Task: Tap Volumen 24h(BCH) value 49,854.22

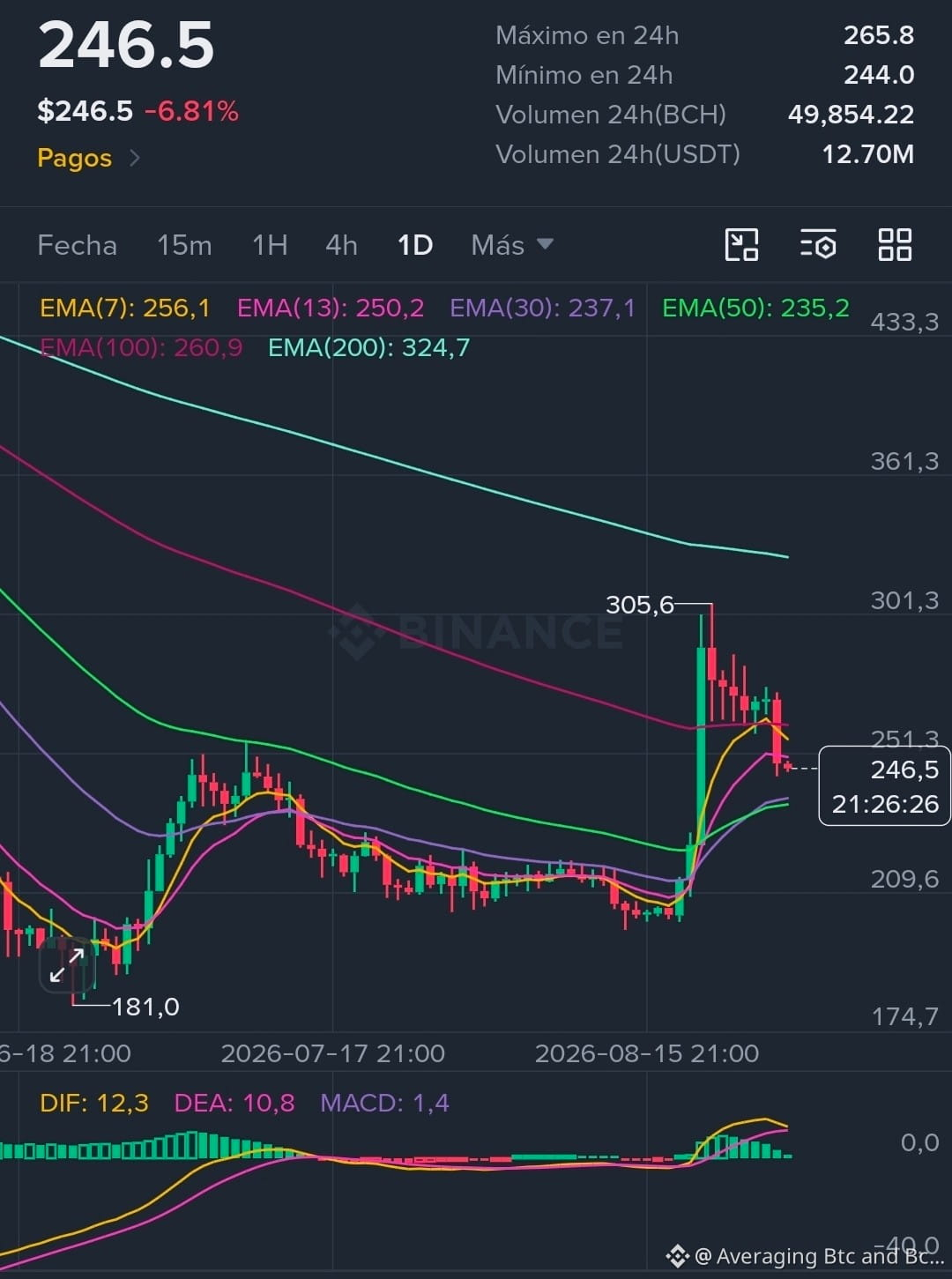Action: [851, 115]
